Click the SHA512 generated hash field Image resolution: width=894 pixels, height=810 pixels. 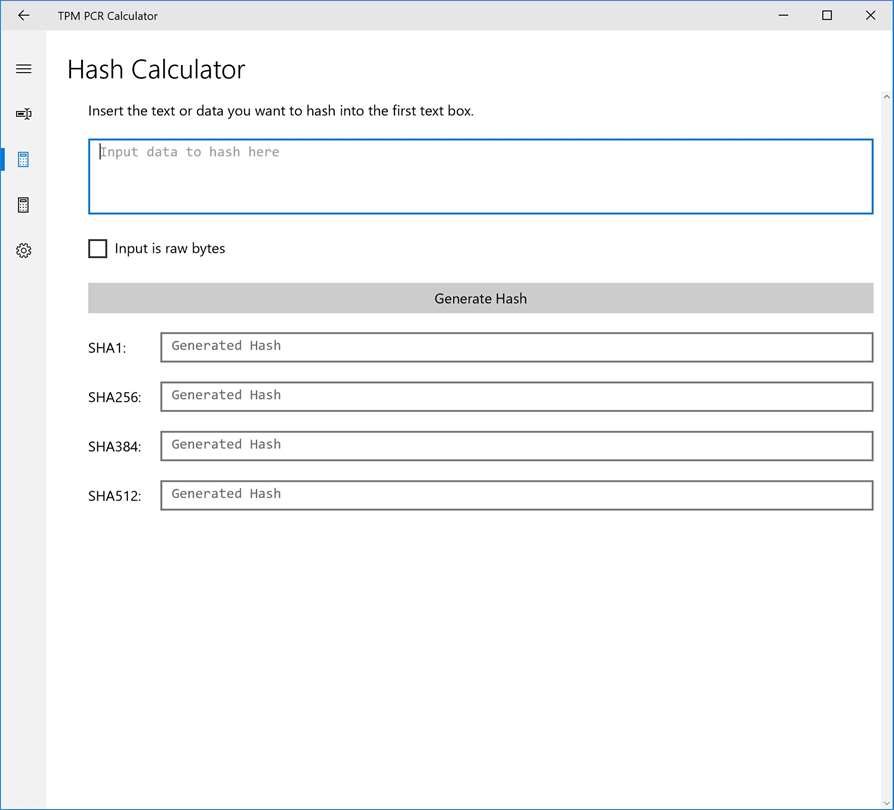point(517,495)
